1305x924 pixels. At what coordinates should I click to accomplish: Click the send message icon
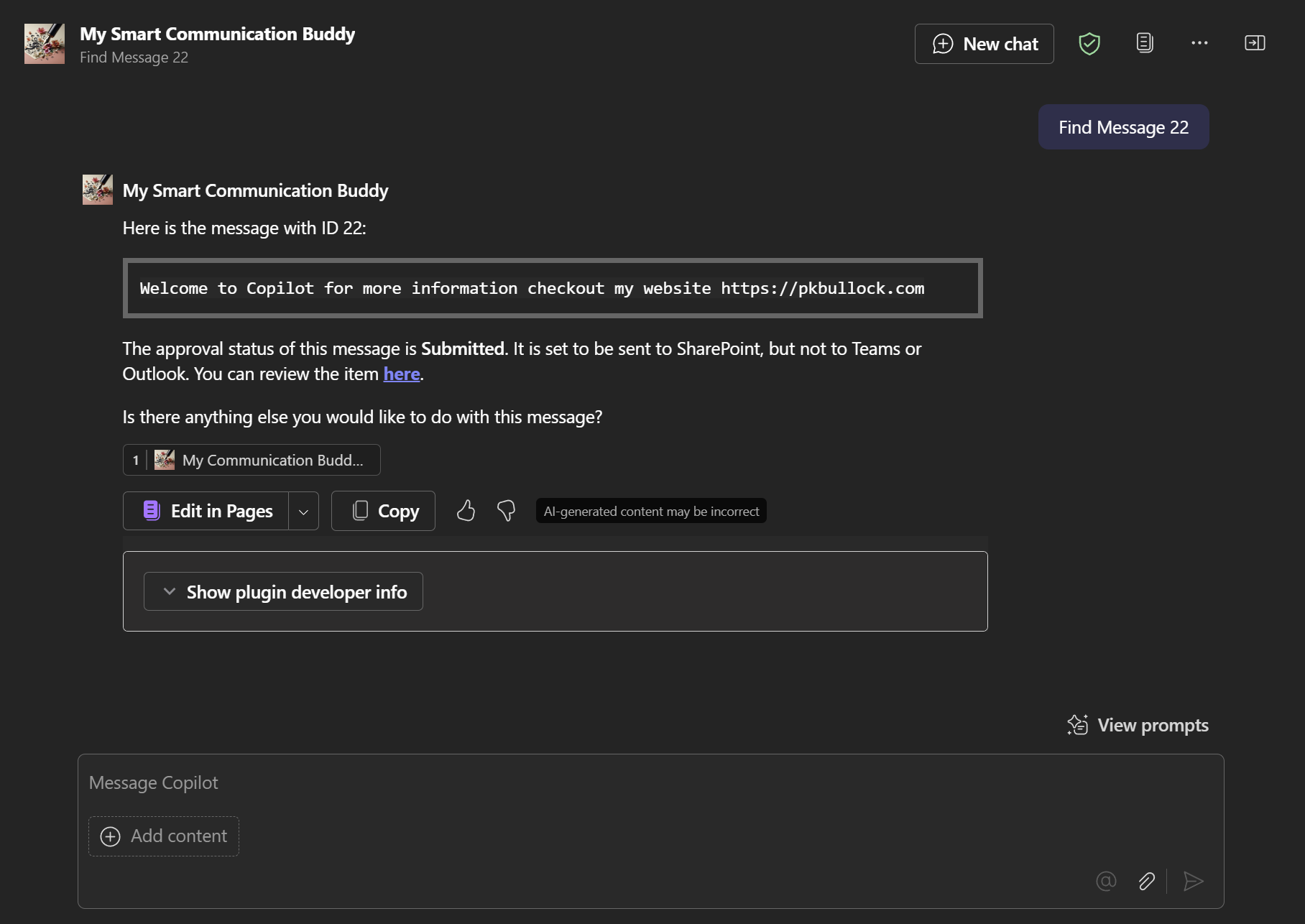[x=1194, y=881]
